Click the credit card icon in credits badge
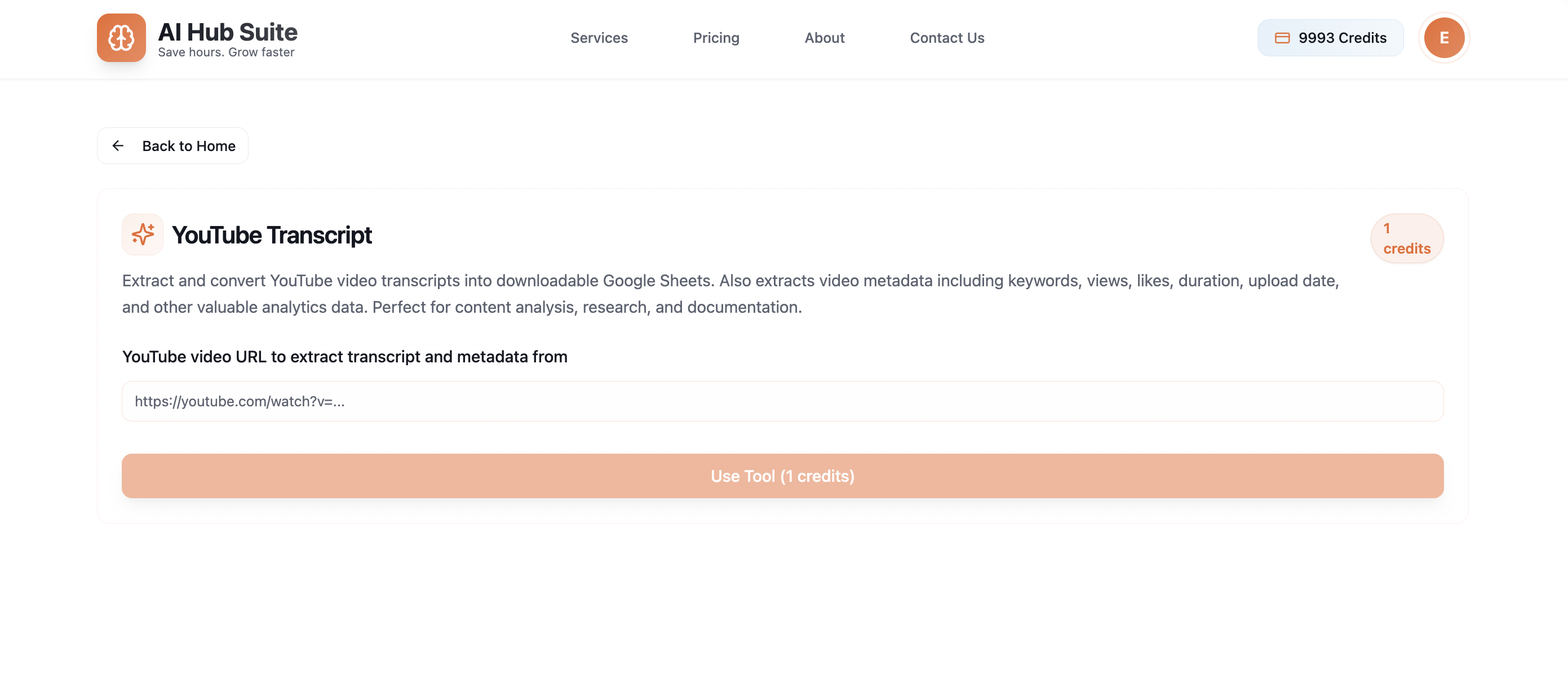This screenshot has width=1568, height=674. (1282, 38)
